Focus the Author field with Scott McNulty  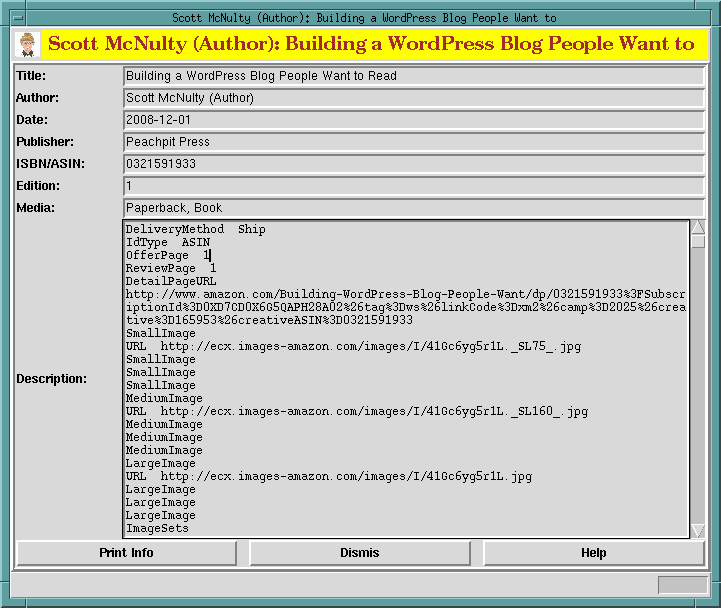[x=414, y=98]
